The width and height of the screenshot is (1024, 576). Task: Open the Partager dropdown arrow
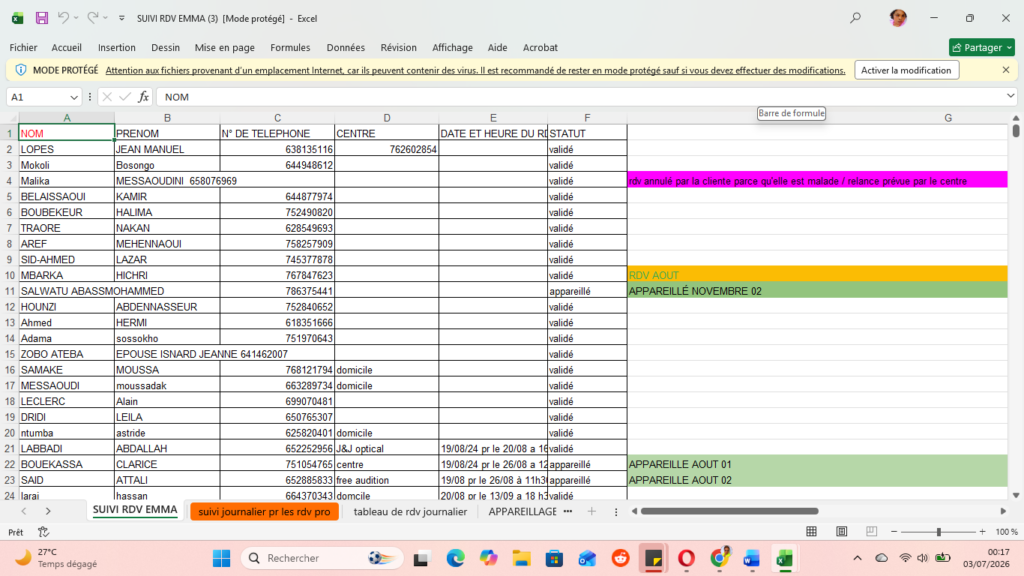pos(1010,48)
